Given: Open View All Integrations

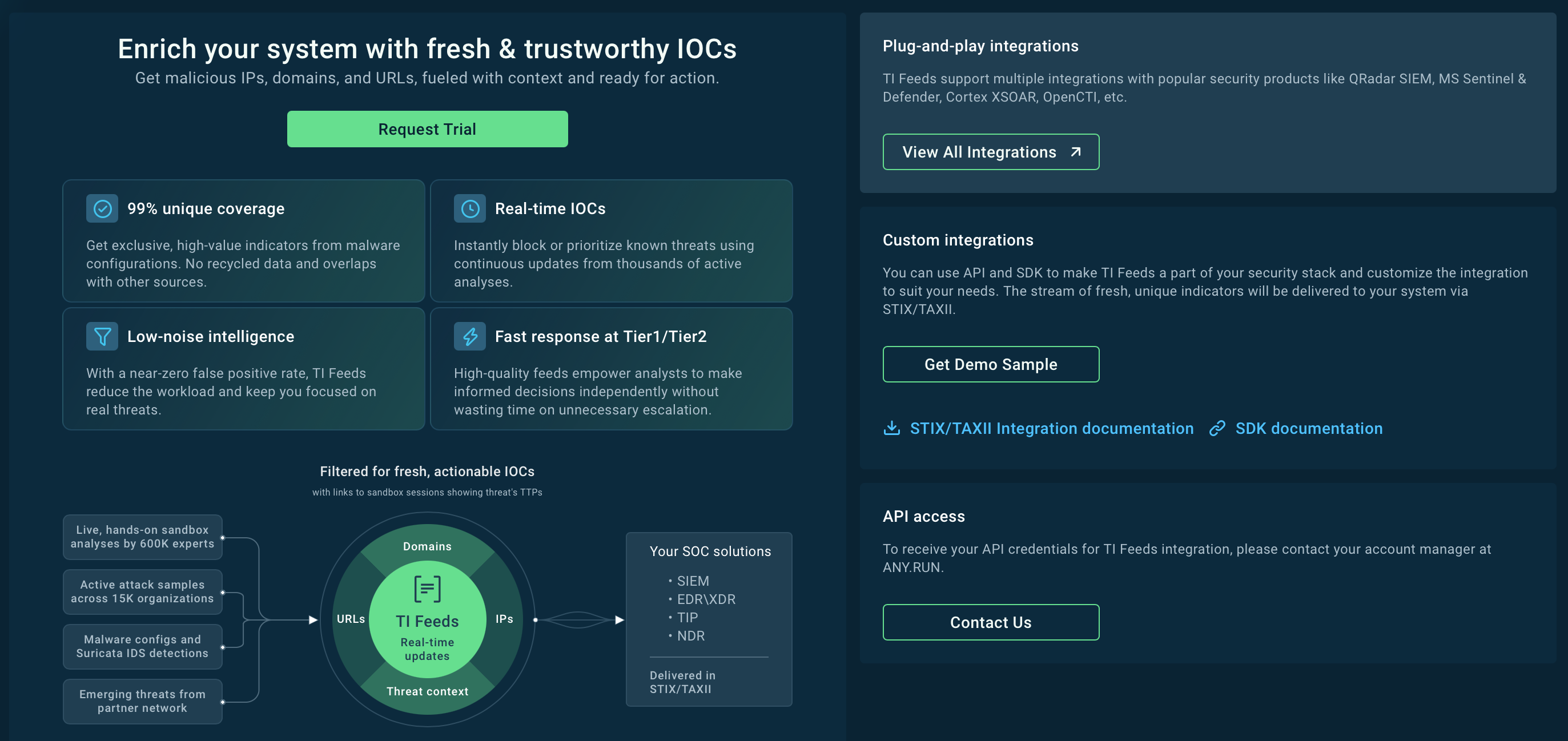Looking at the screenshot, I should point(990,152).
